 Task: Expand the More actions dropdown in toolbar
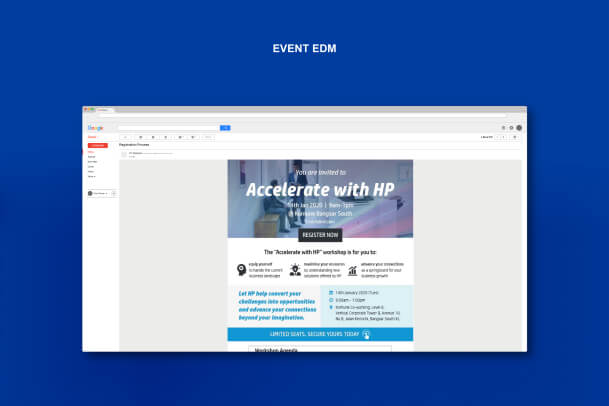tap(207, 136)
